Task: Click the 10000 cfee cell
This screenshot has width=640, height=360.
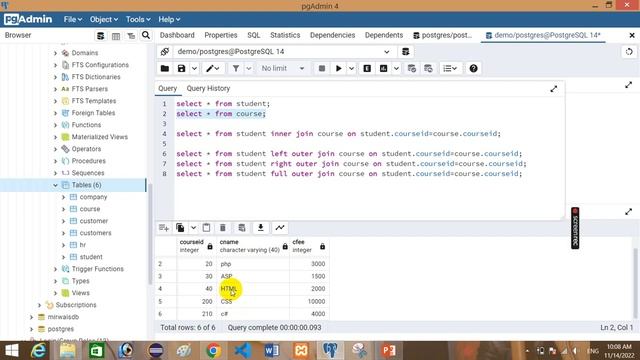Action: 309,302
